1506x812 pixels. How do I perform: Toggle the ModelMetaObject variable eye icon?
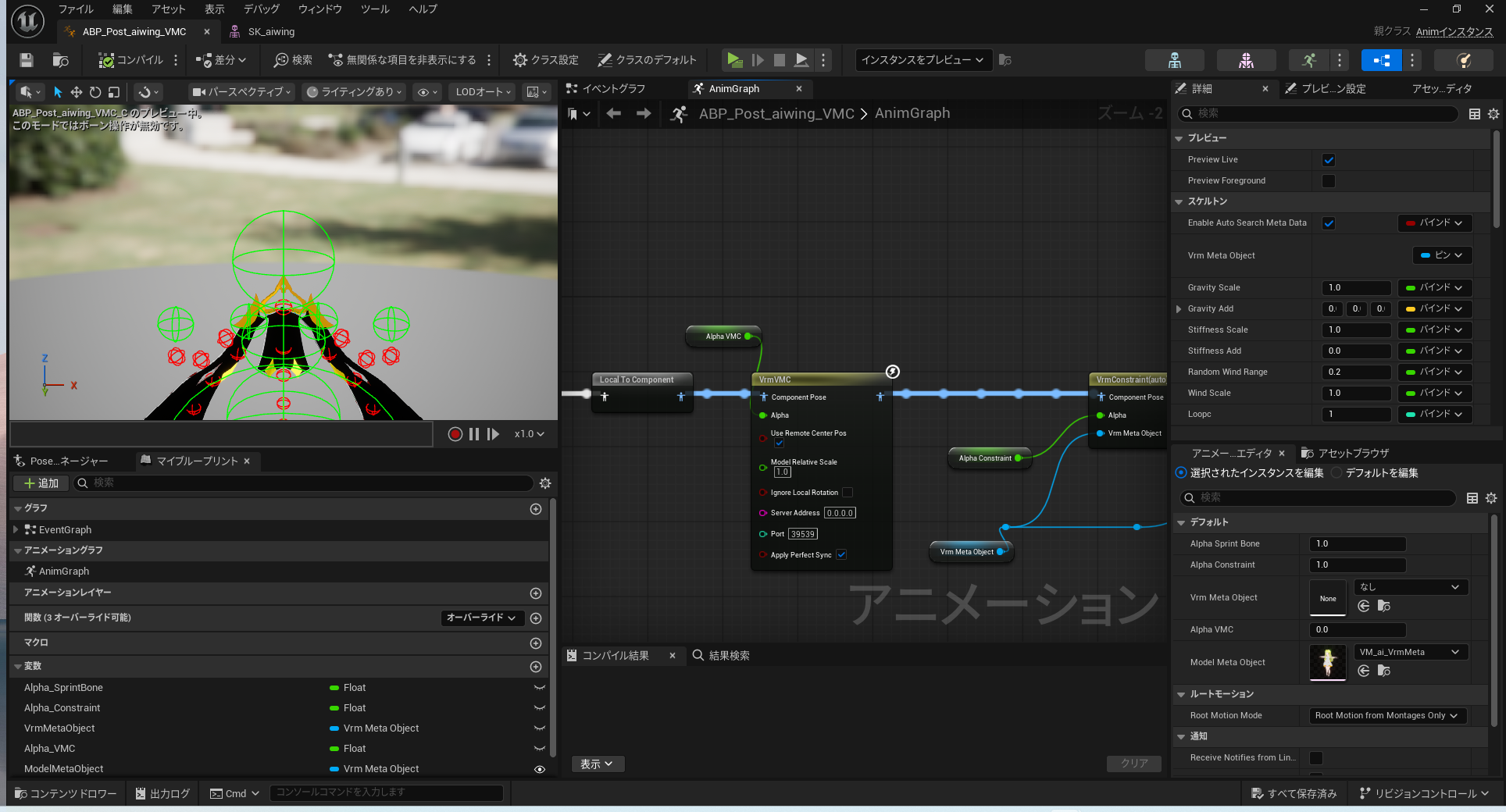(x=539, y=769)
